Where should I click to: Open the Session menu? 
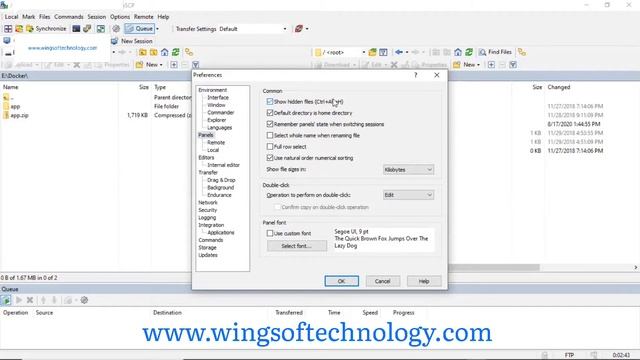pyautogui.click(x=97, y=17)
